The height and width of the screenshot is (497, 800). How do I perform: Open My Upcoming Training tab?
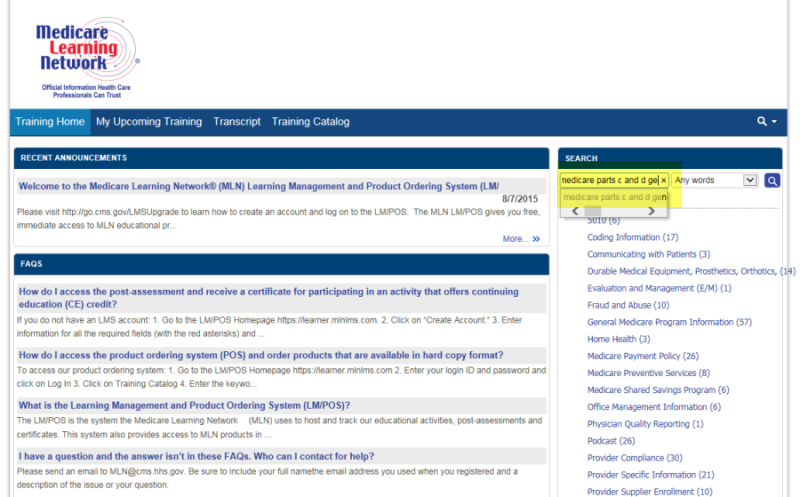click(149, 122)
